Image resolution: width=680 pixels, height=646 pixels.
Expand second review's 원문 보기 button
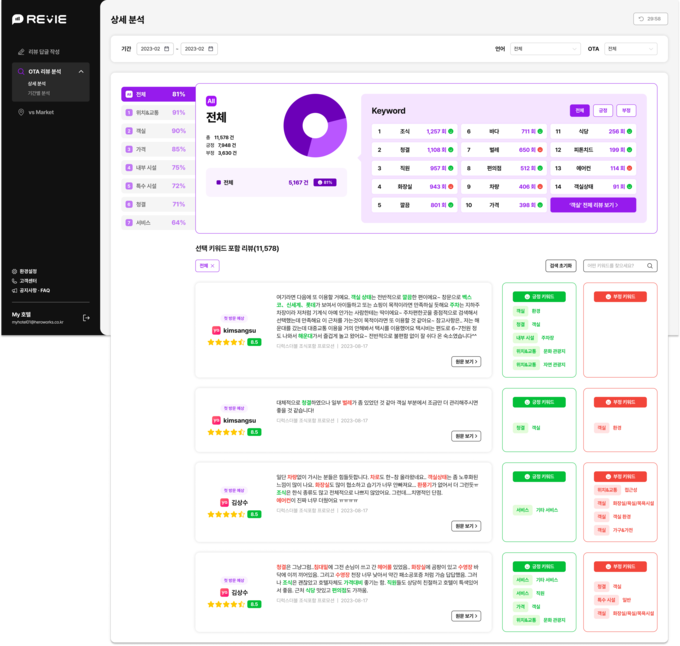click(x=466, y=436)
